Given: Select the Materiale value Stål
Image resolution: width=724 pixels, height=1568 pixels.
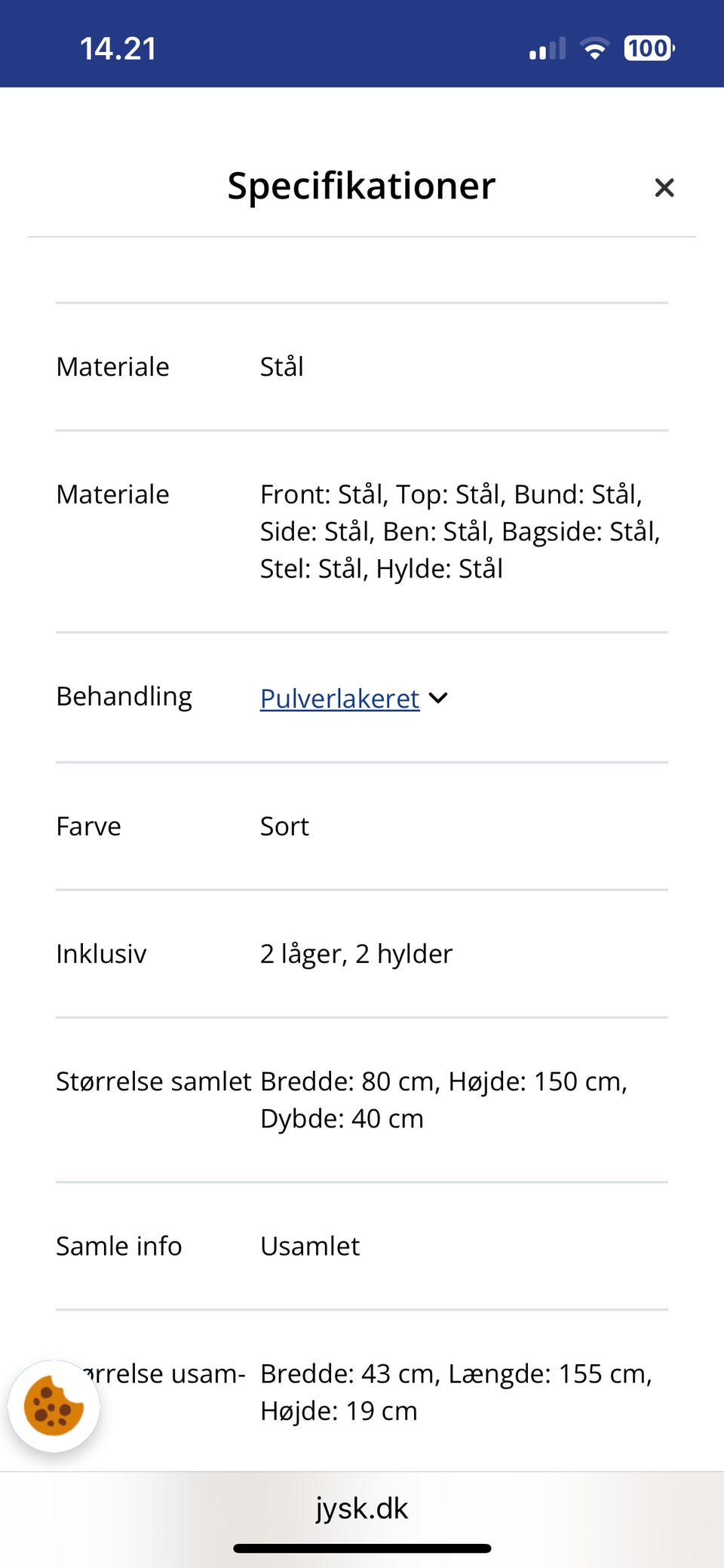Looking at the screenshot, I should click(x=282, y=367).
